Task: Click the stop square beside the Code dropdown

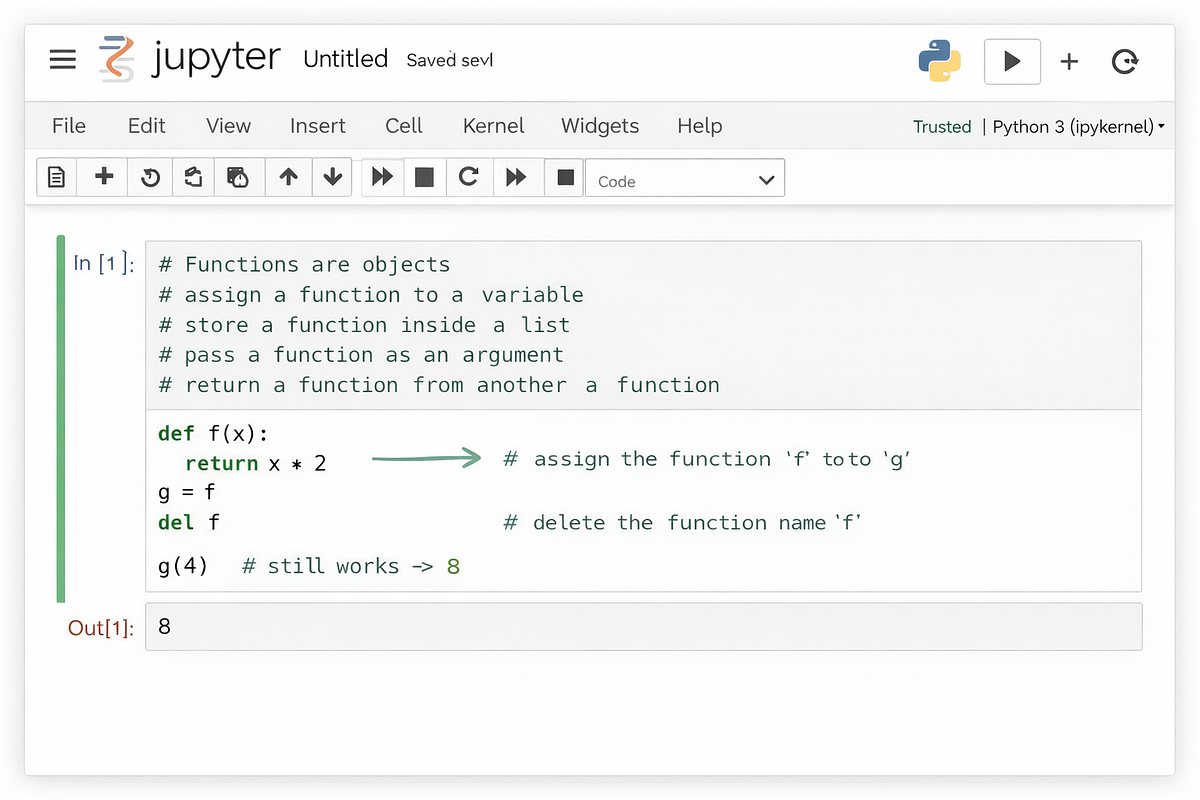Action: 565,177
